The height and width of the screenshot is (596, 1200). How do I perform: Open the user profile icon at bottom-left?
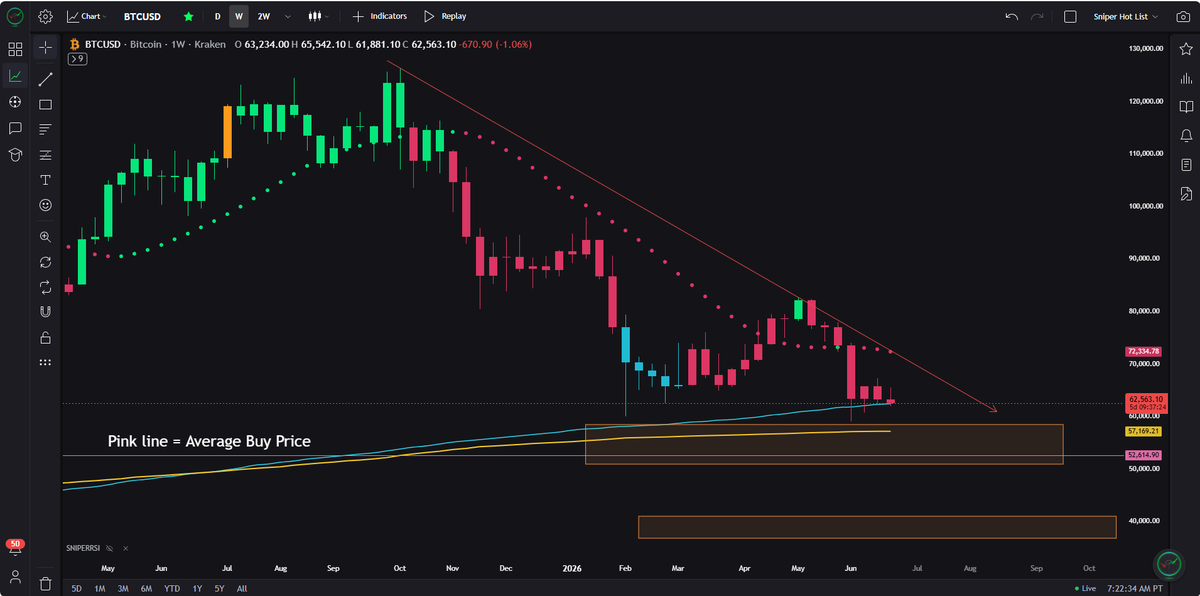[x=15, y=578]
